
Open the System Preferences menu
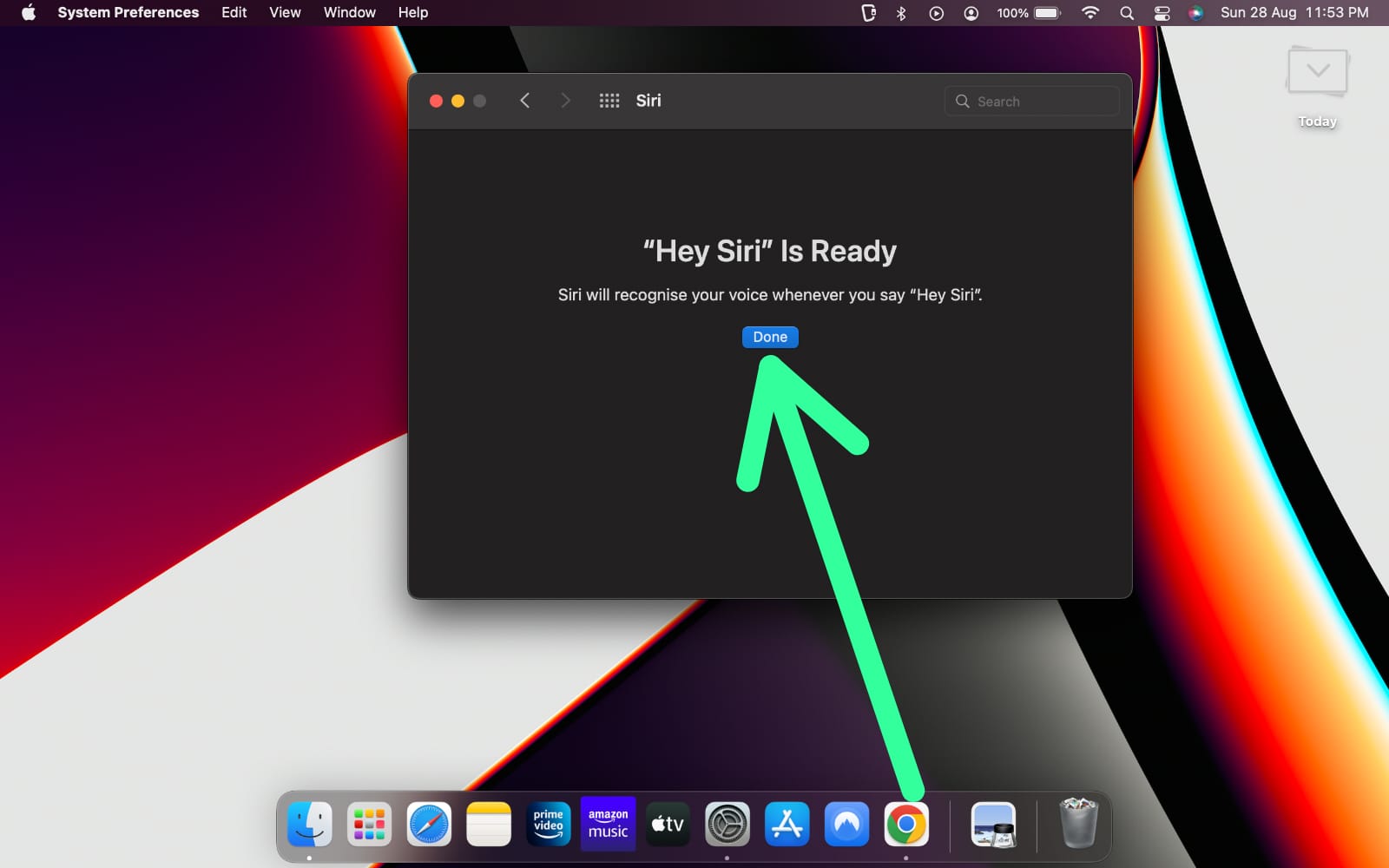click(x=128, y=12)
